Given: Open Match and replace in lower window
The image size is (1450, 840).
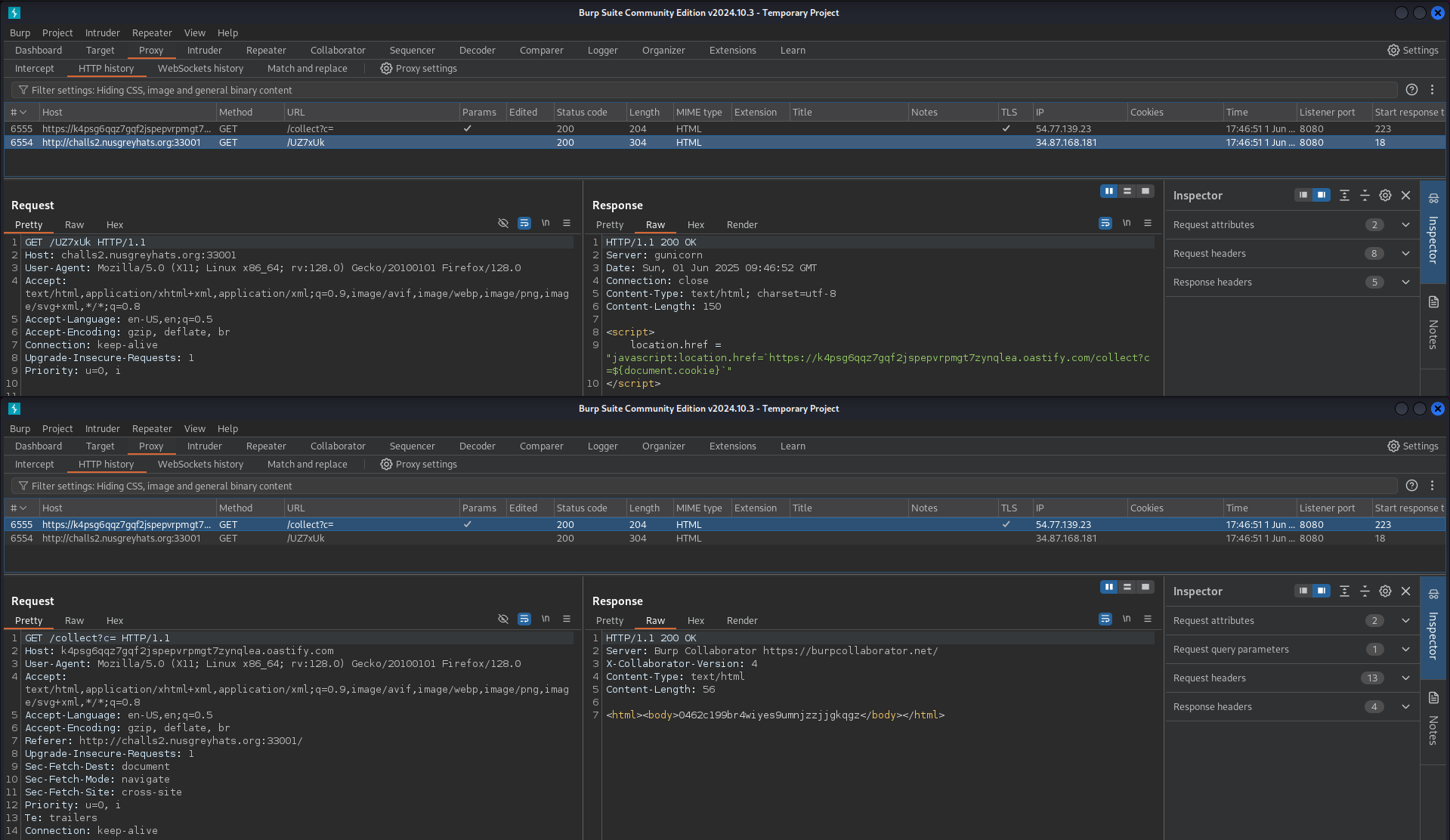Looking at the screenshot, I should 308,464.
